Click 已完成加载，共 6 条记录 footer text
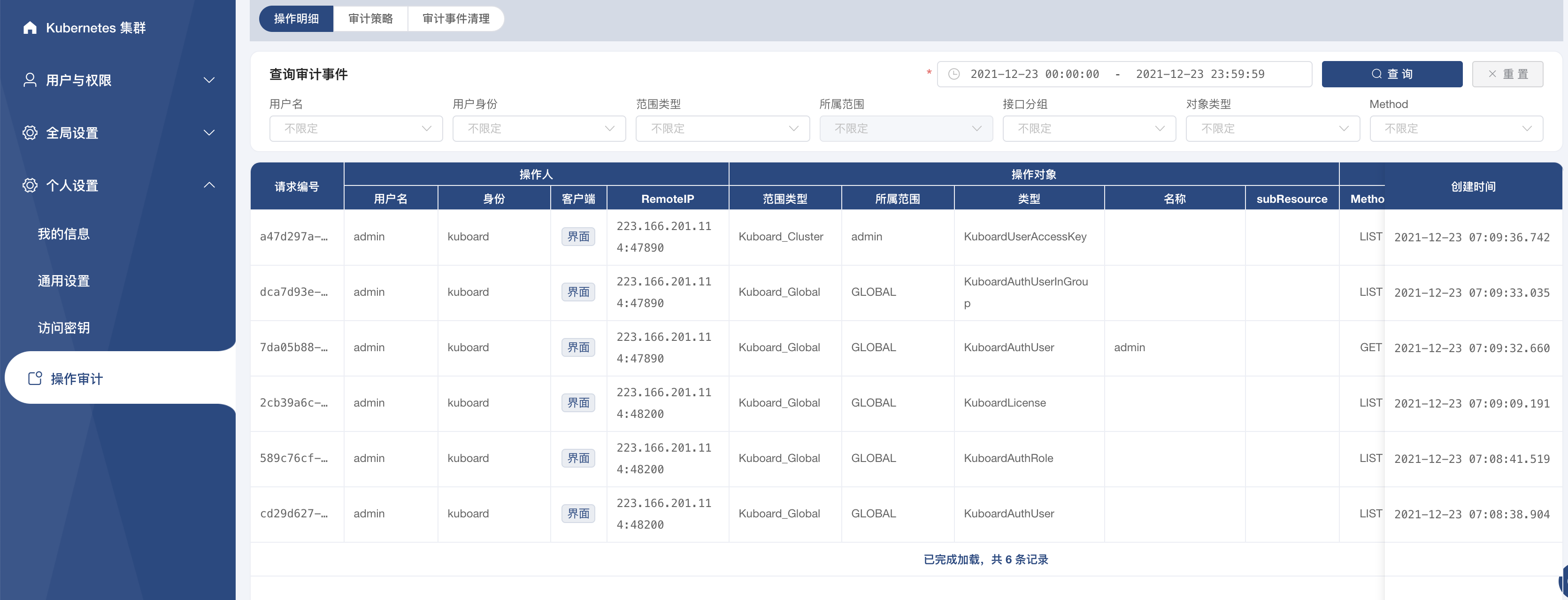 click(x=985, y=559)
